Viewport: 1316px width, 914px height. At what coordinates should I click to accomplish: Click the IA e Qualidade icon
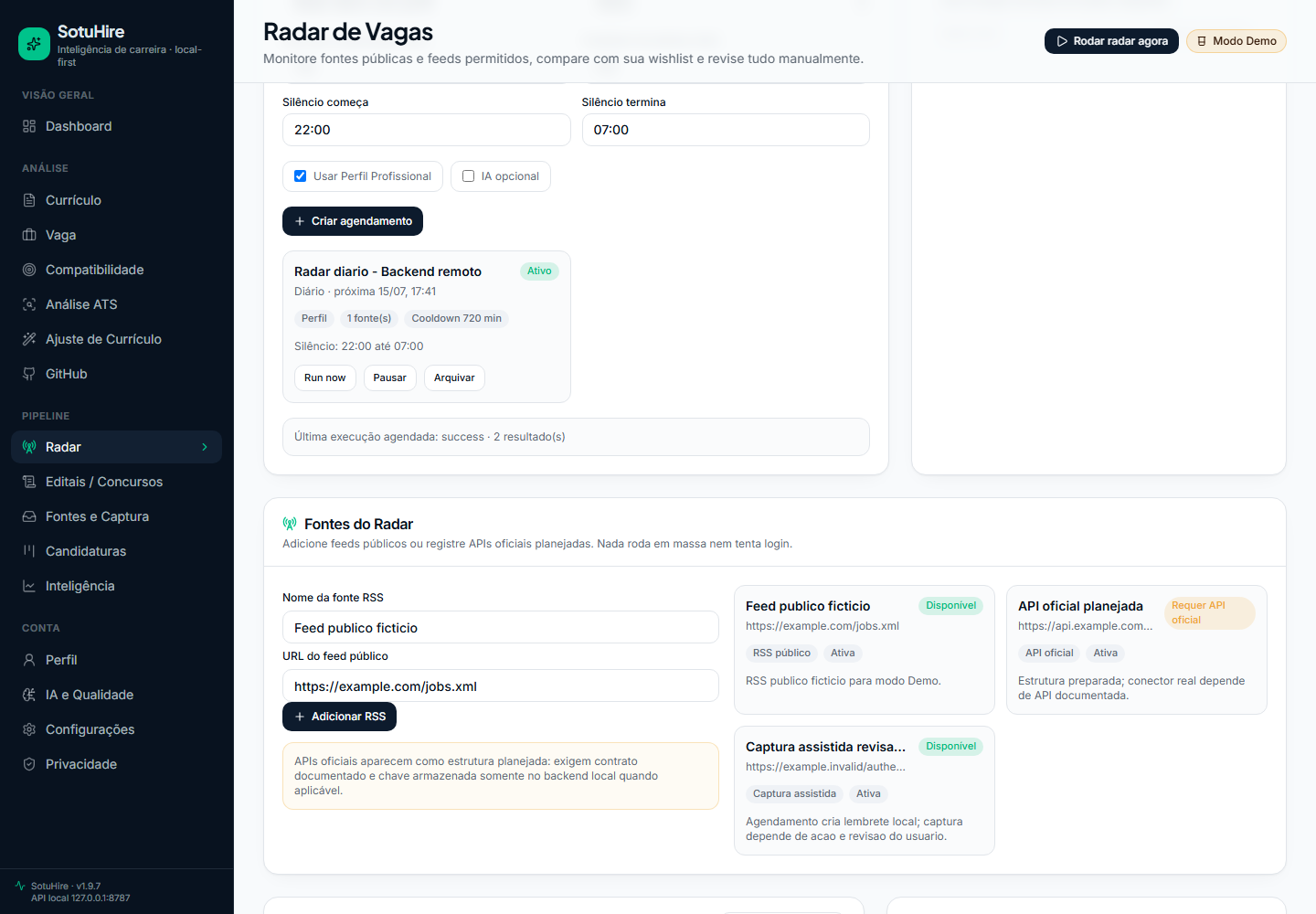pos(29,695)
